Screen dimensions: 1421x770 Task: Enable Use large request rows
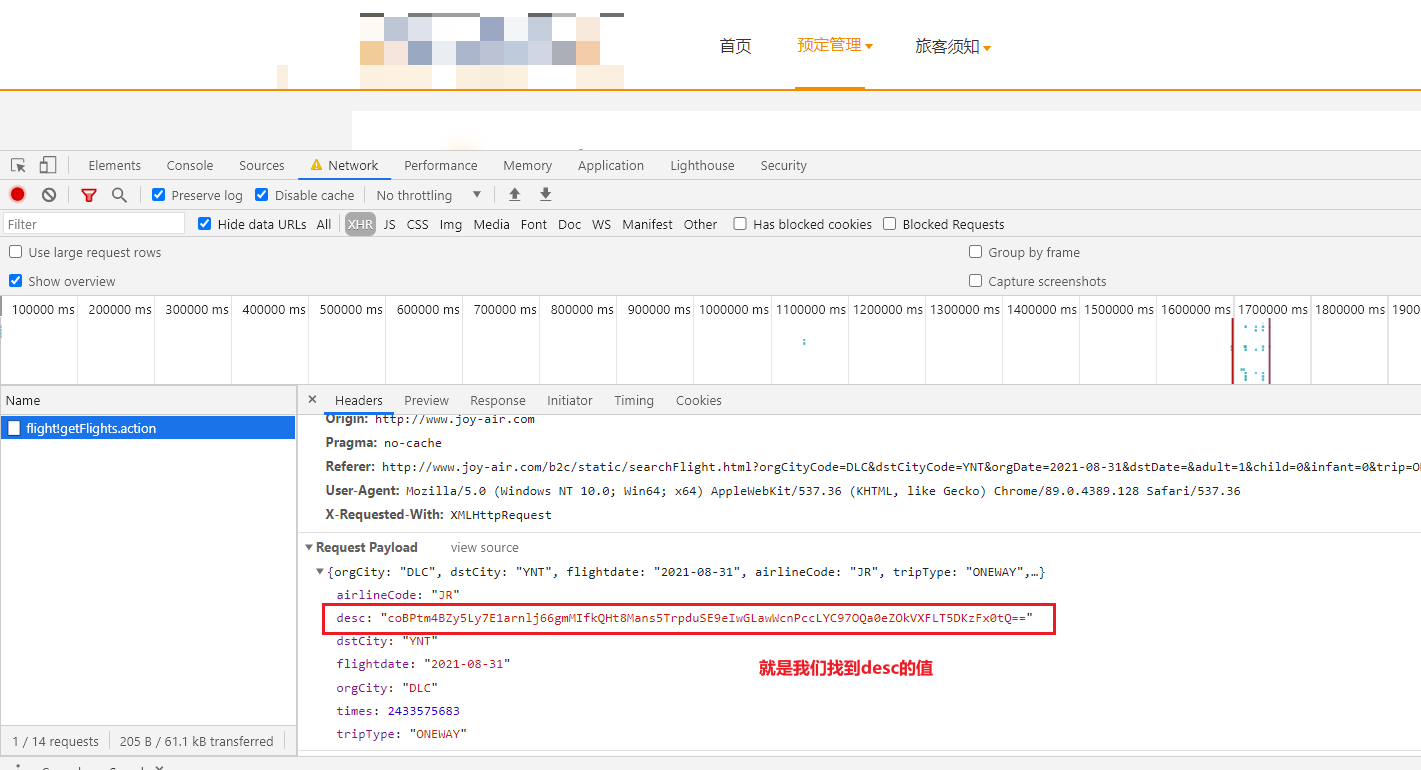click(x=16, y=252)
